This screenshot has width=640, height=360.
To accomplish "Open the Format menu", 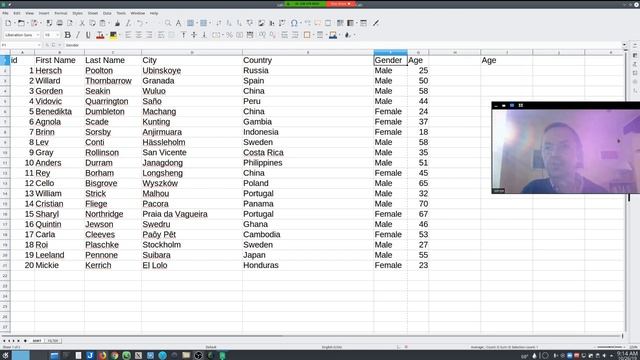I will pyautogui.click(x=61, y=13).
